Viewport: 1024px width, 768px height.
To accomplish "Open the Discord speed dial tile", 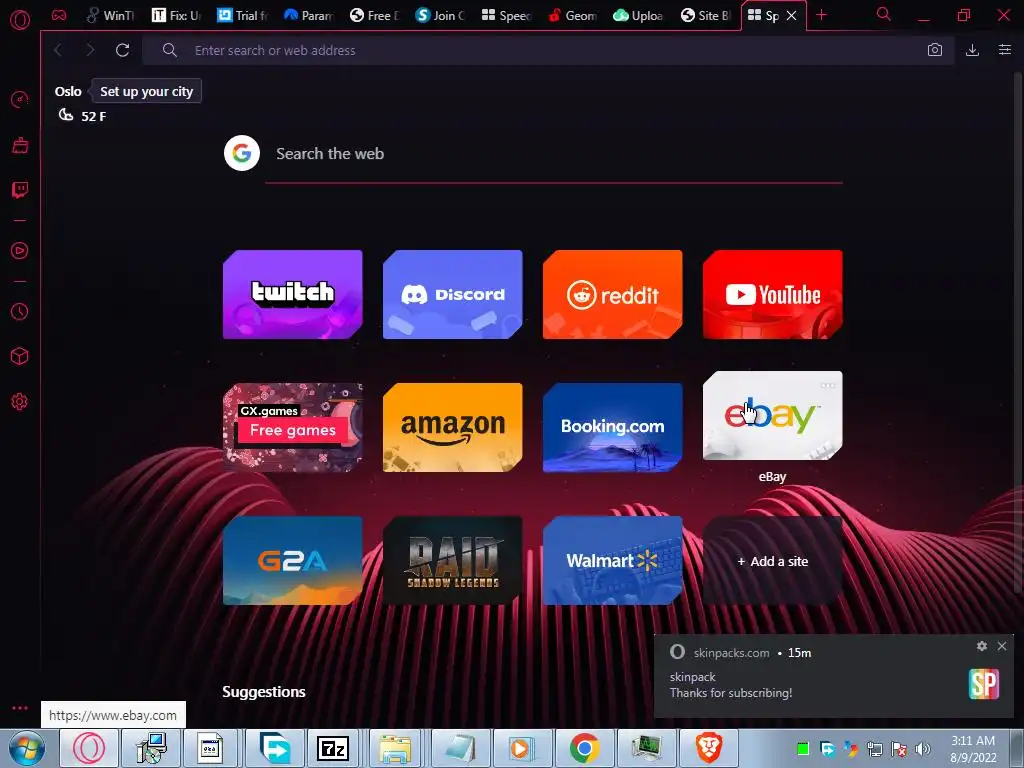I will (453, 295).
